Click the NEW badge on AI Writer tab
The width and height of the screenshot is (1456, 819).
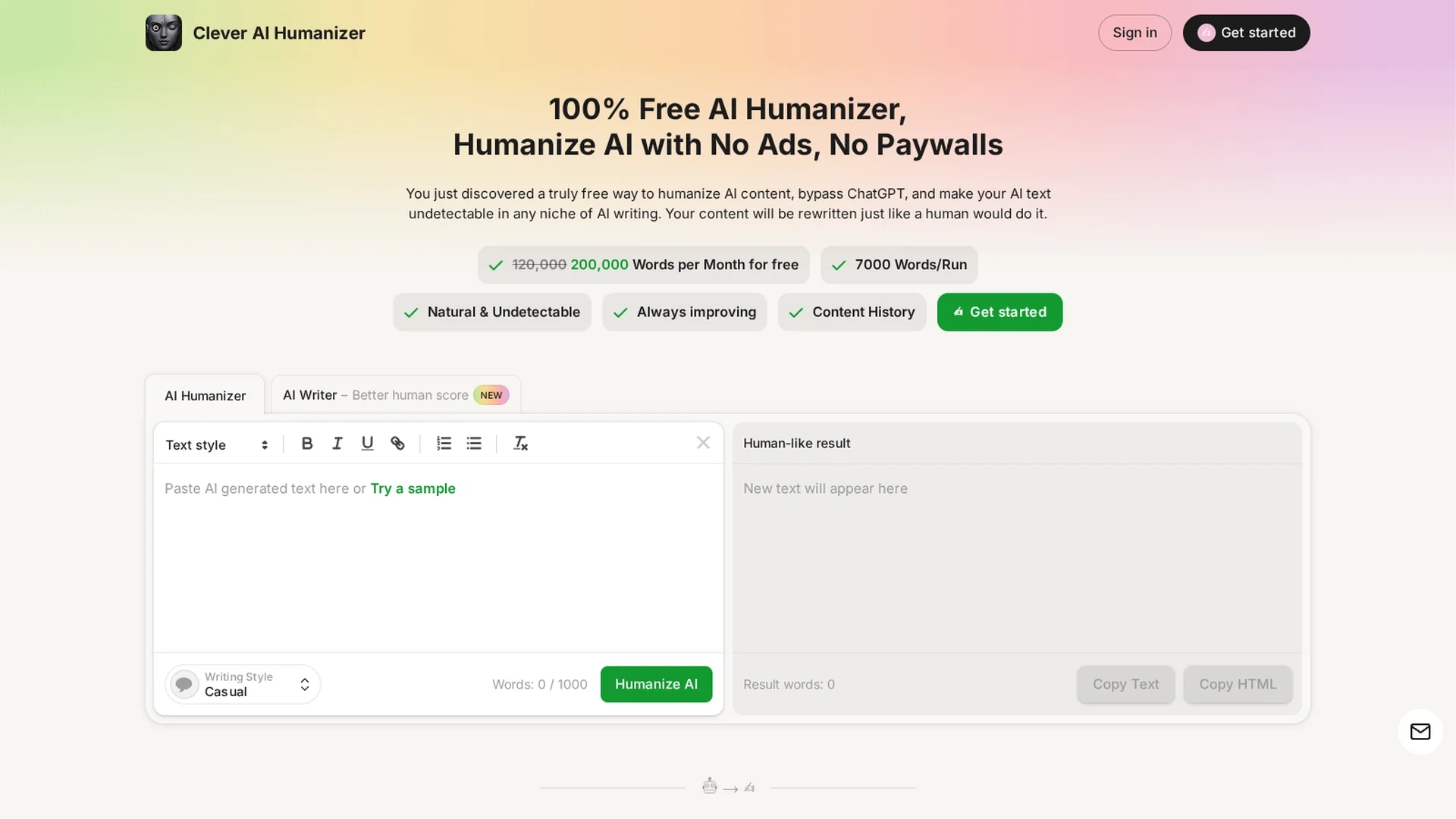pos(491,395)
